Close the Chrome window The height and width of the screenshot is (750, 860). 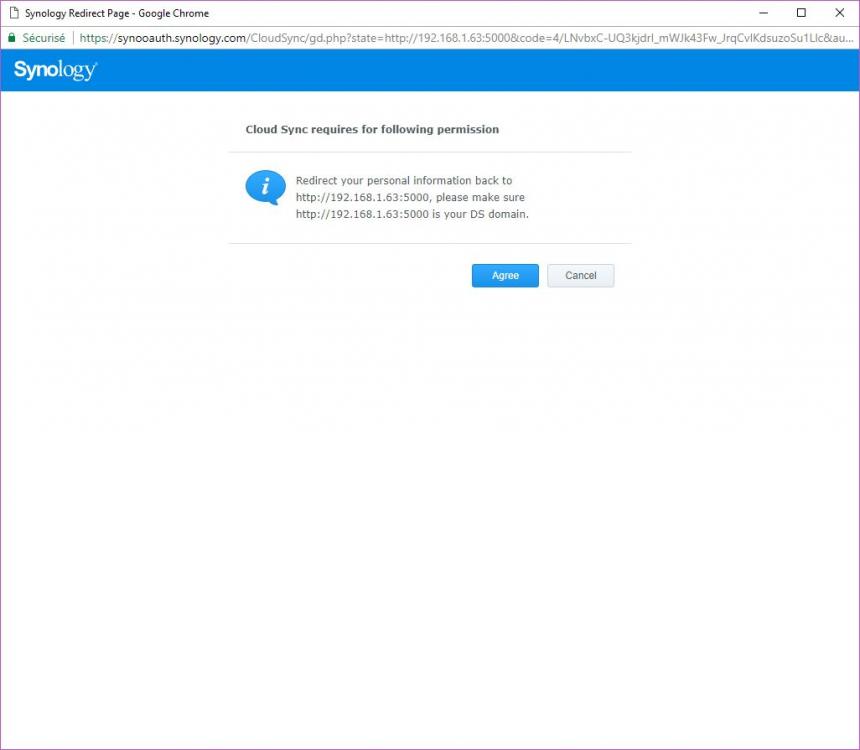pos(840,13)
